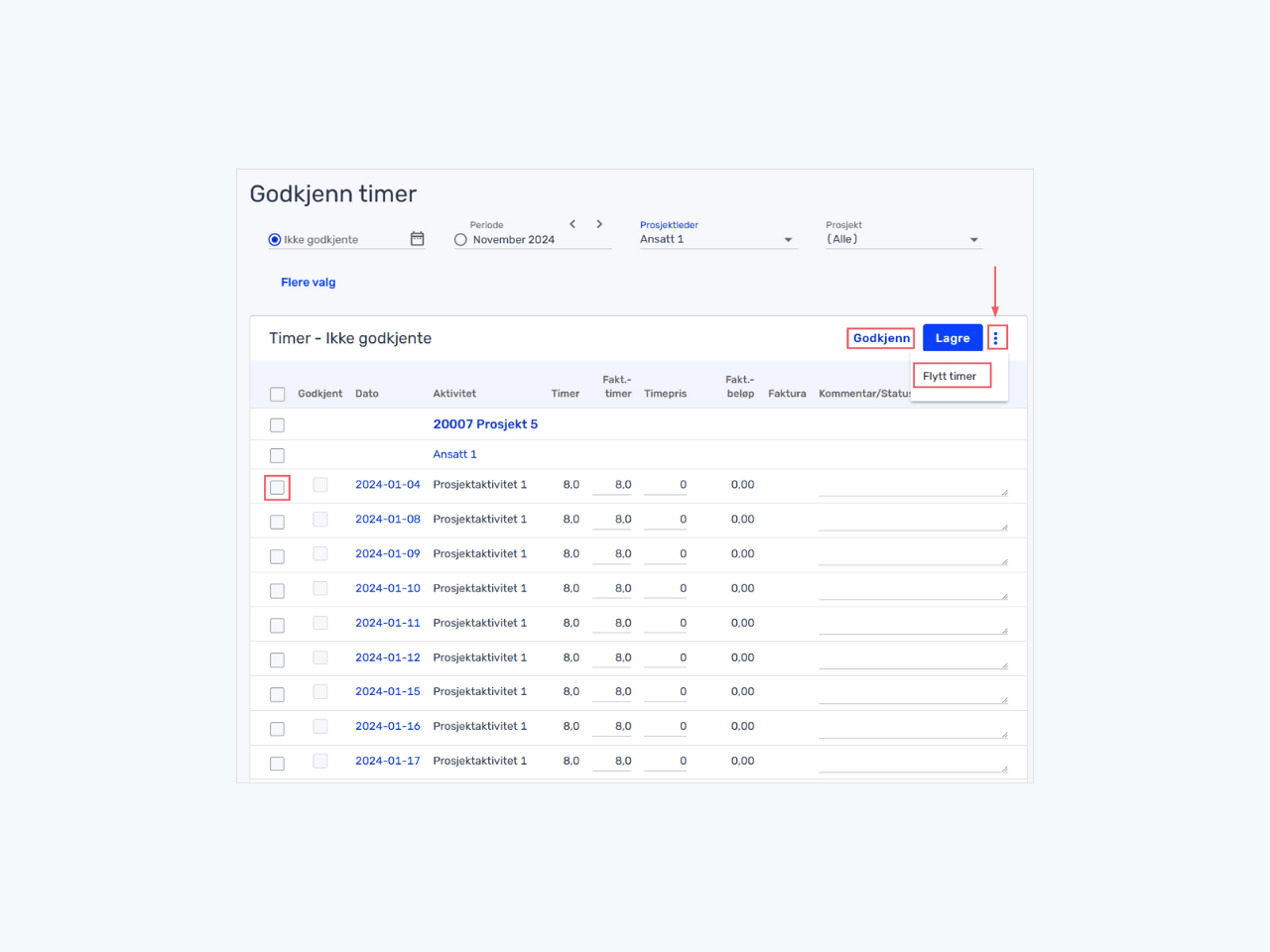The height and width of the screenshot is (952, 1270).
Task: Click the Godkjenn timer page title
Action: click(x=333, y=193)
